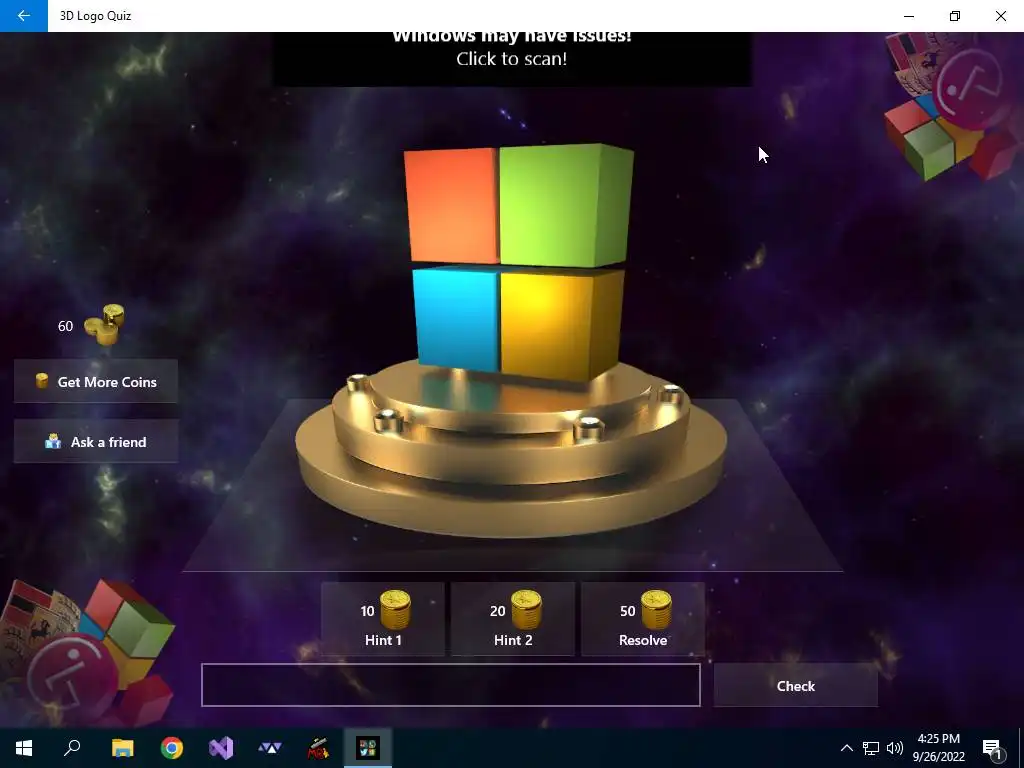
Task: Buy Hint 1 for 10 coins
Action: pyautogui.click(x=383, y=619)
